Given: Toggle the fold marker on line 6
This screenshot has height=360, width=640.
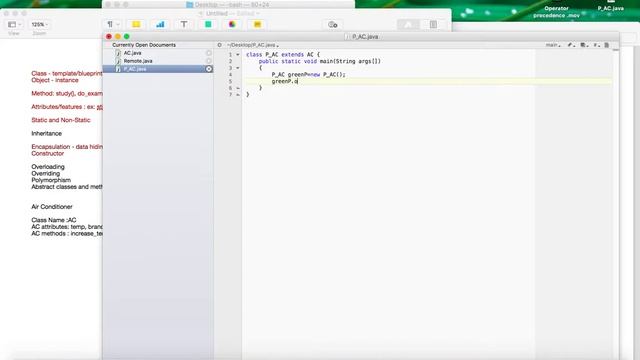Looking at the screenshot, I should pyautogui.click(x=238, y=88).
